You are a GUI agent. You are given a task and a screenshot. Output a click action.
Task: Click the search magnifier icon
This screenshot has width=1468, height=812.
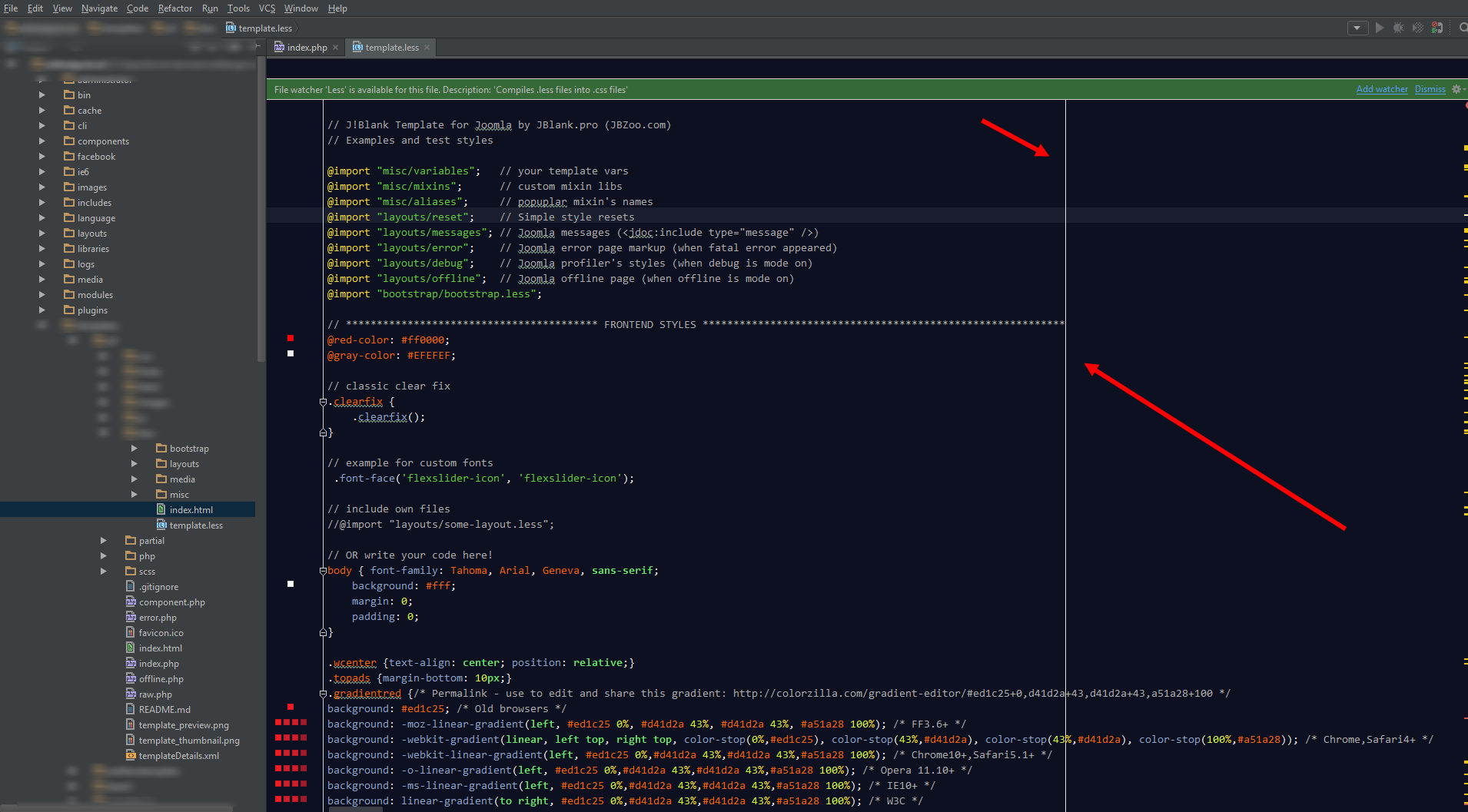tap(1463, 28)
